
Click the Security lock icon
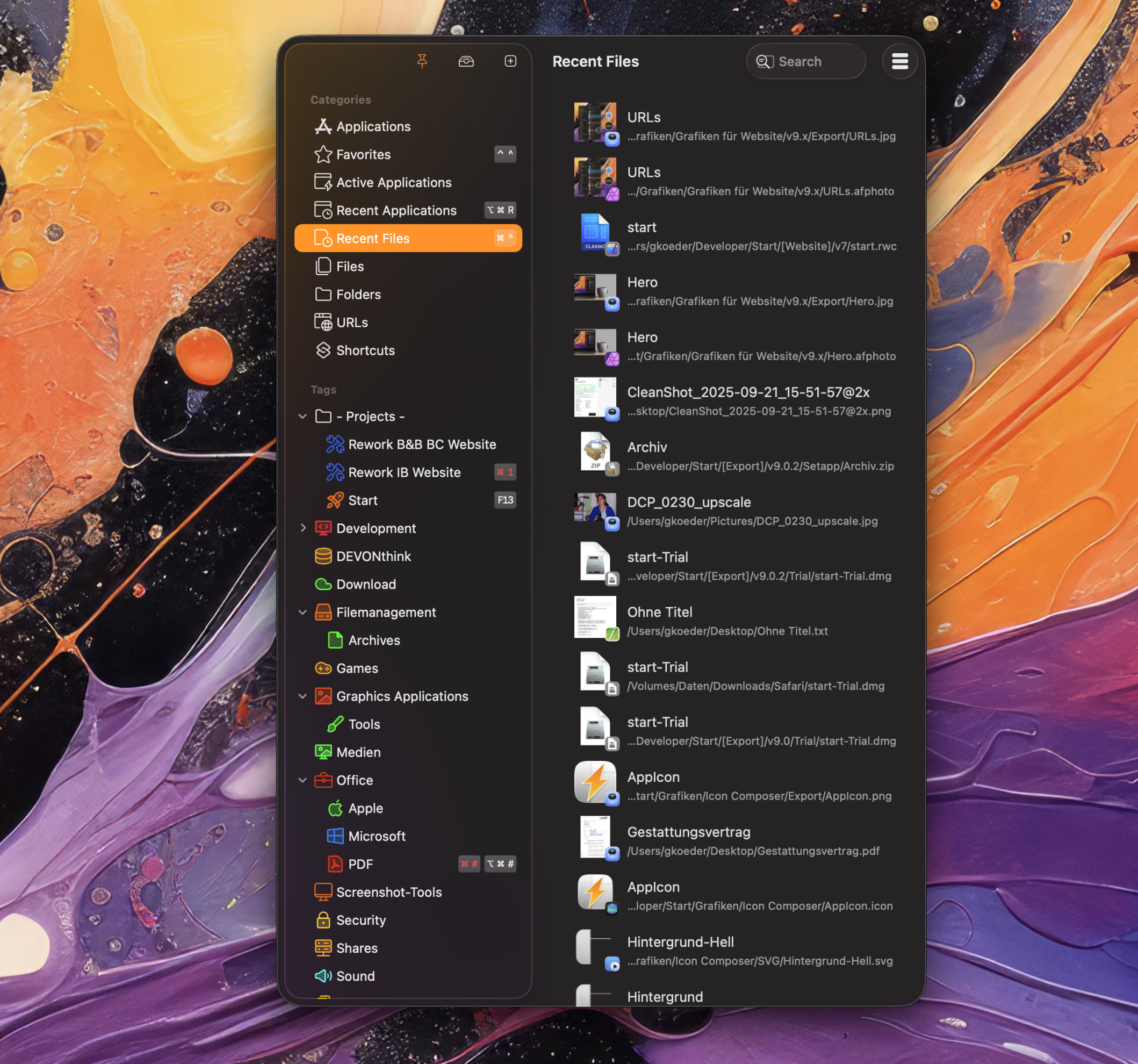pyautogui.click(x=323, y=919)
